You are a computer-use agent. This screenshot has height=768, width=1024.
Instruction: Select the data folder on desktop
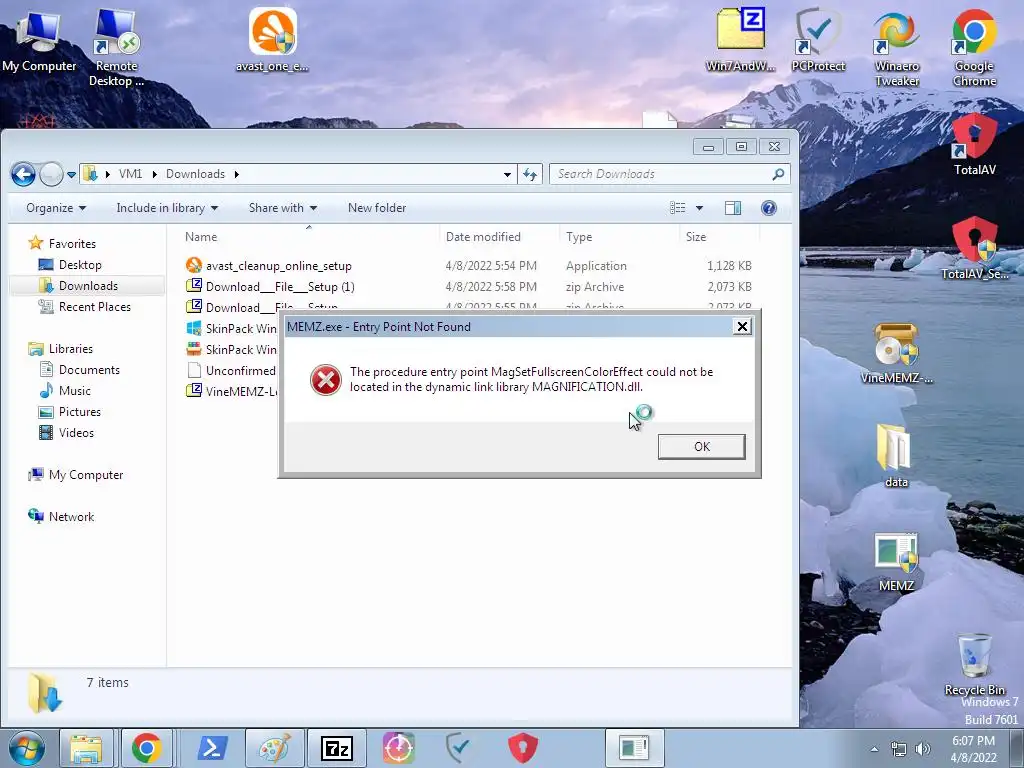point(896,456)
